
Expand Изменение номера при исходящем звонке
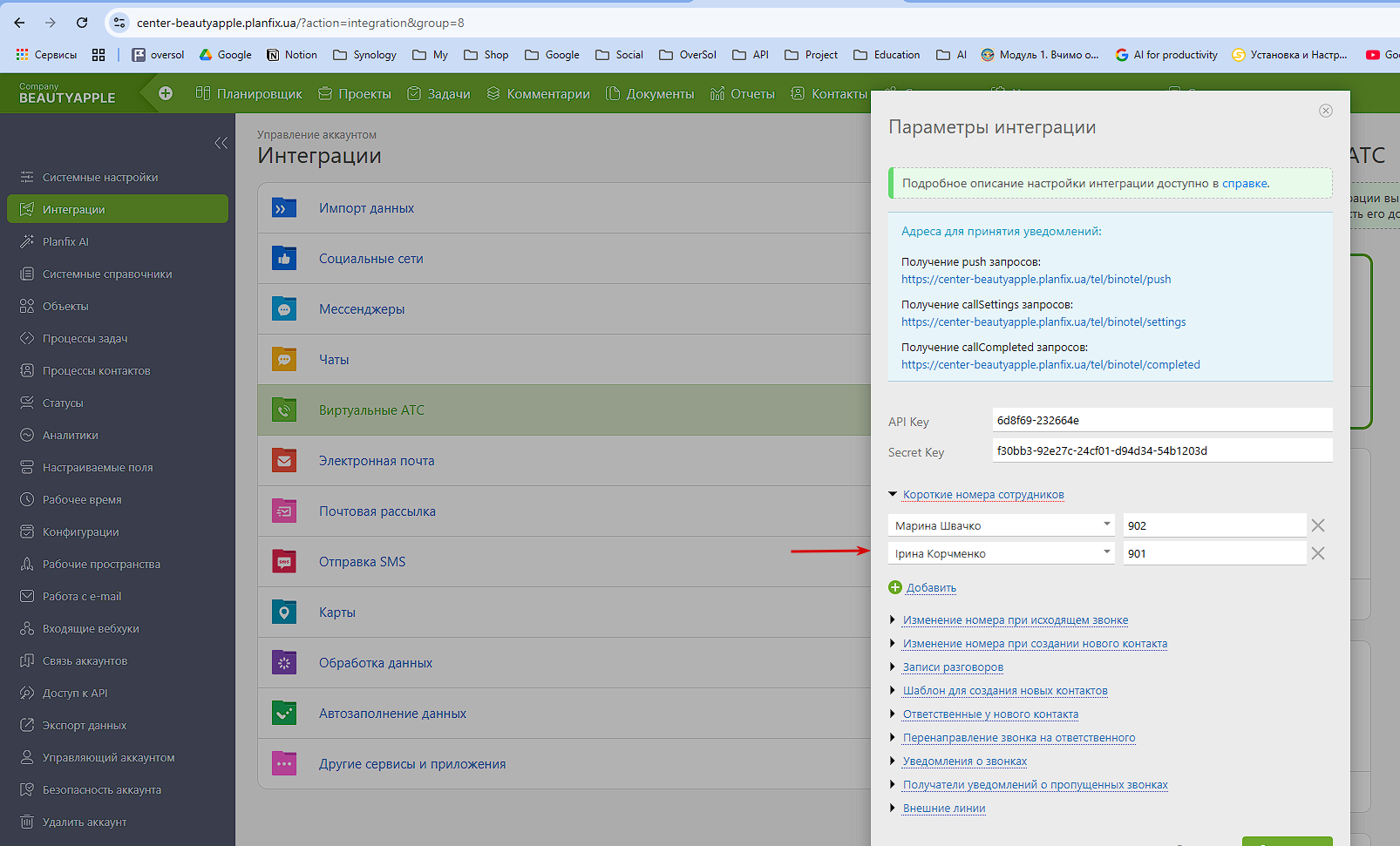[1016, 620]
